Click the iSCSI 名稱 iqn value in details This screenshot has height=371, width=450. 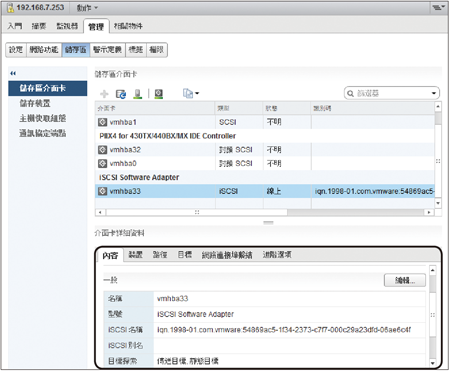[x=284, y=330]
